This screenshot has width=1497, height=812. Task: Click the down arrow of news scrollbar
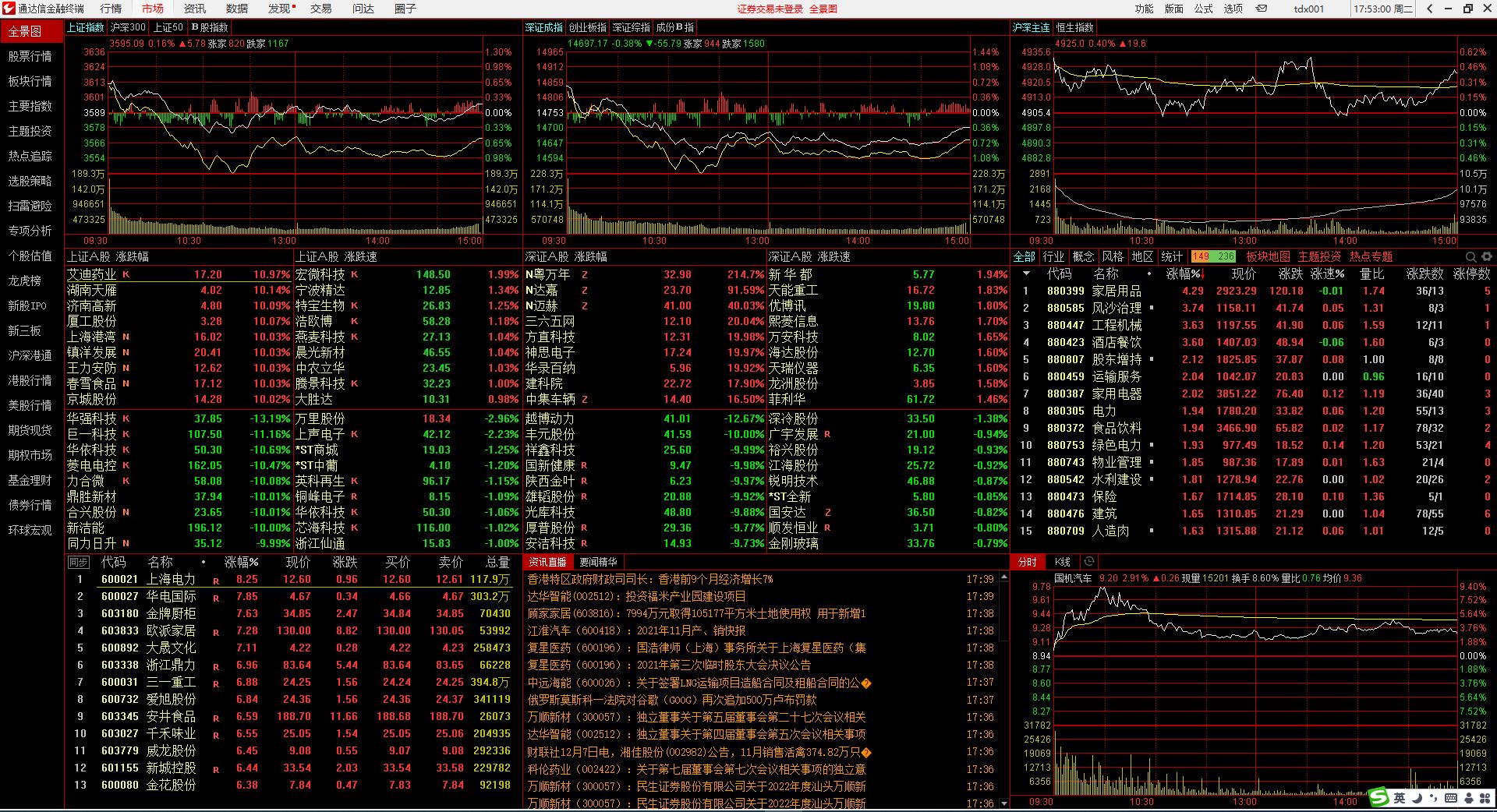[x=1004, y=802]
